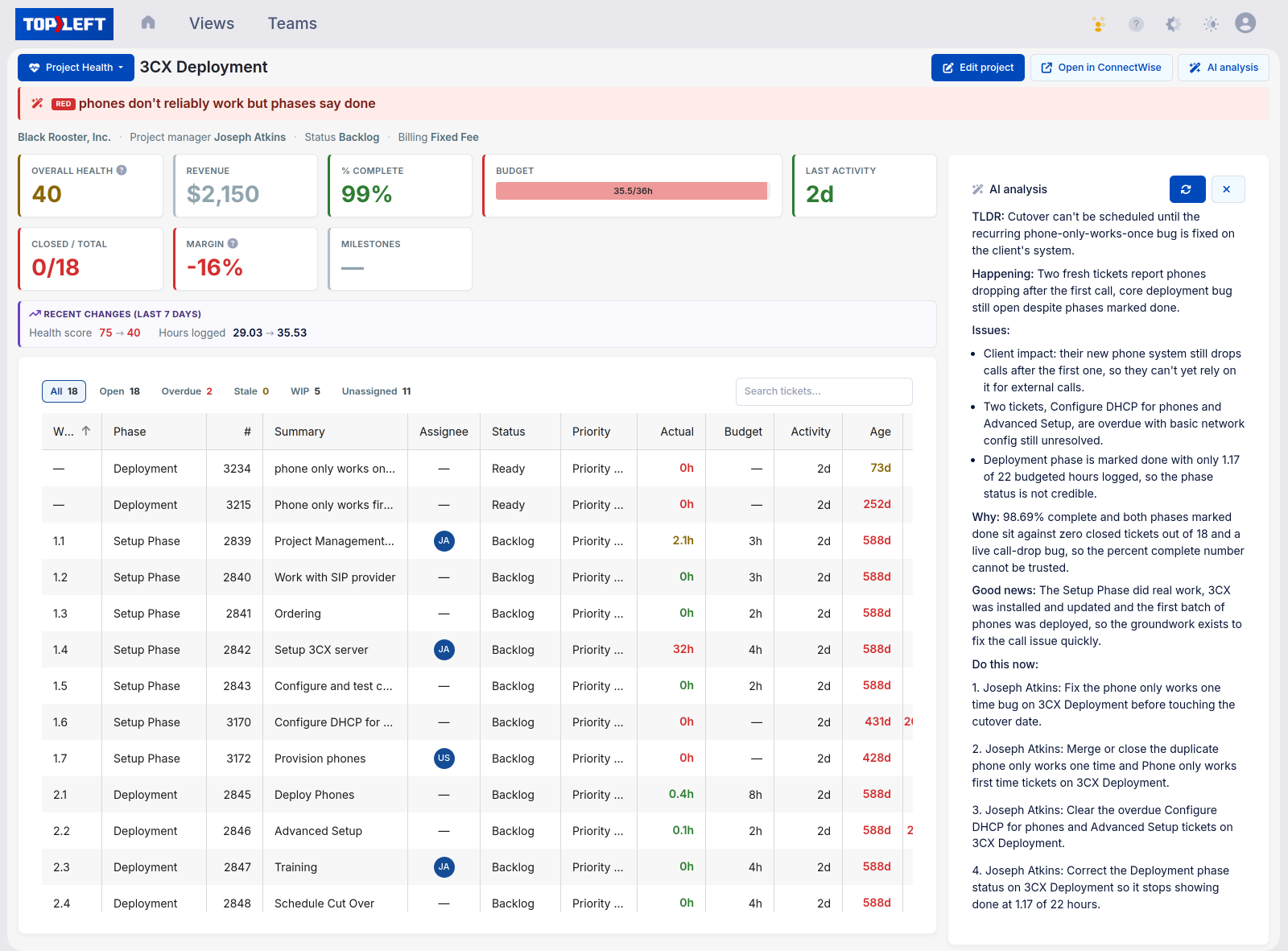The width and height of the screenshot is (1288, 951).
Task: Open ticket 2841 Ordering
Action: (477, 614)
